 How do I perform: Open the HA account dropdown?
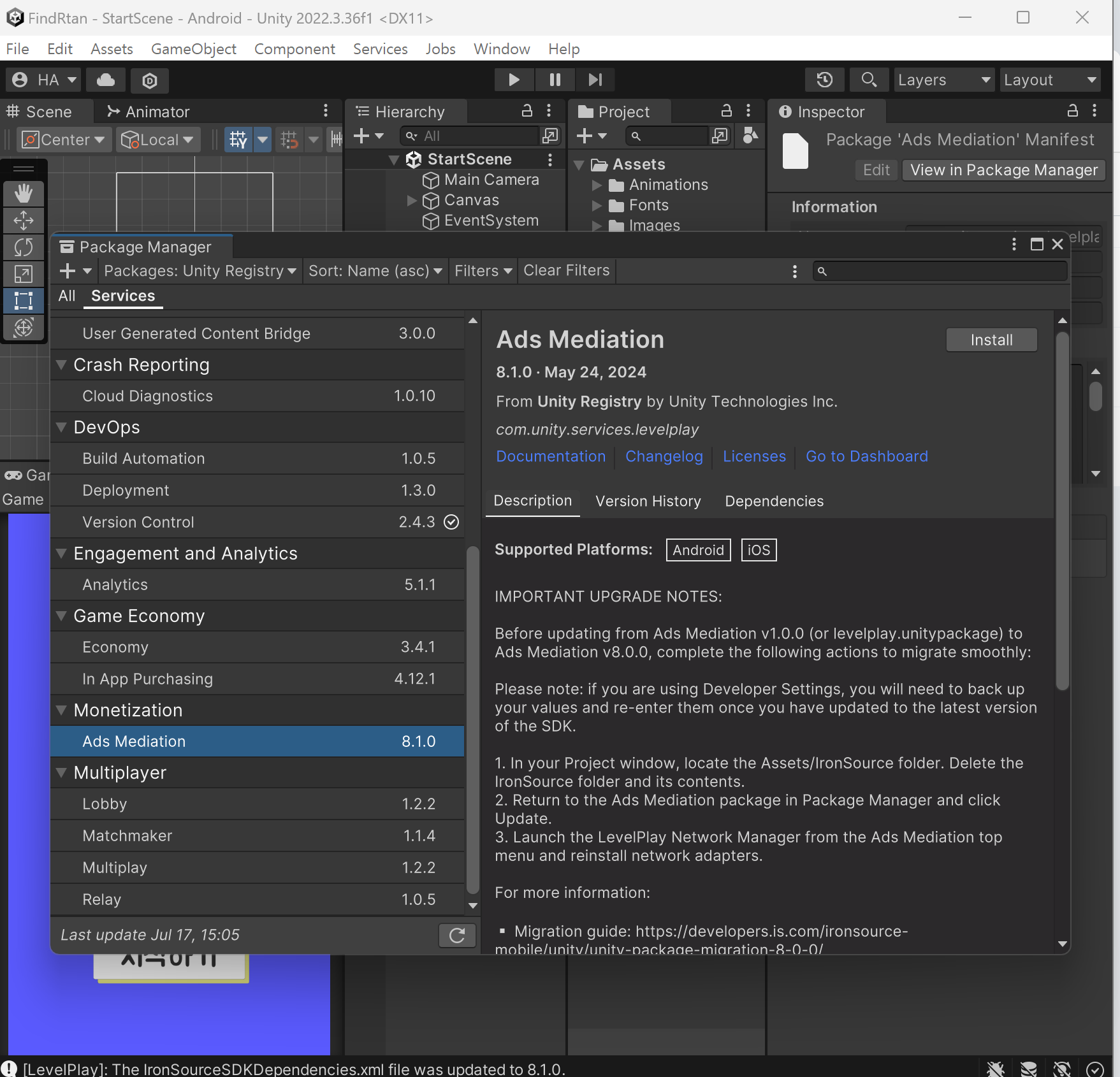pyautogui.click(x=44, y=80)
